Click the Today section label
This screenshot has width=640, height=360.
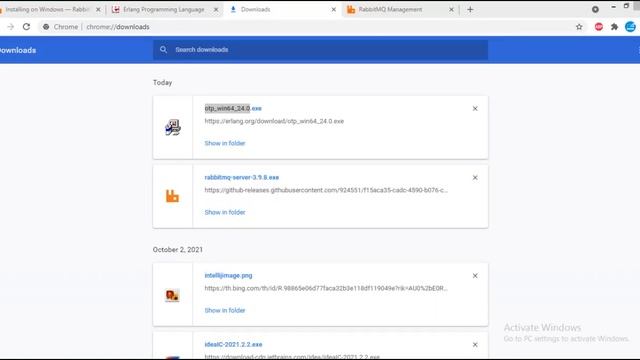pos(162,82)
